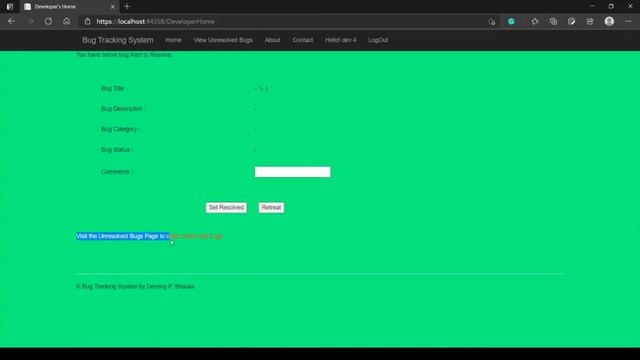
Task: Click Hello! dev 4 nav item
Action: point(341,40)
